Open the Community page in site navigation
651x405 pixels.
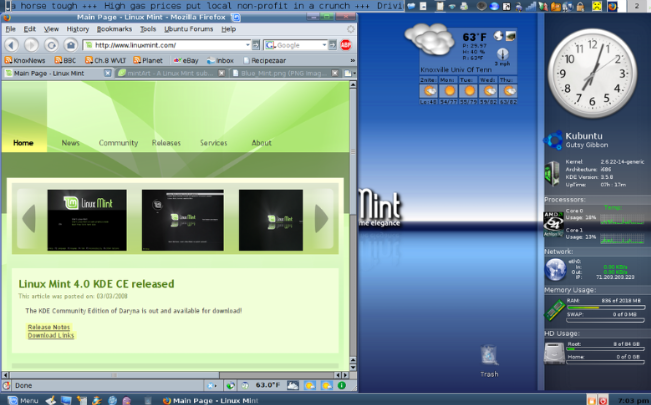(x=118, y=143)
